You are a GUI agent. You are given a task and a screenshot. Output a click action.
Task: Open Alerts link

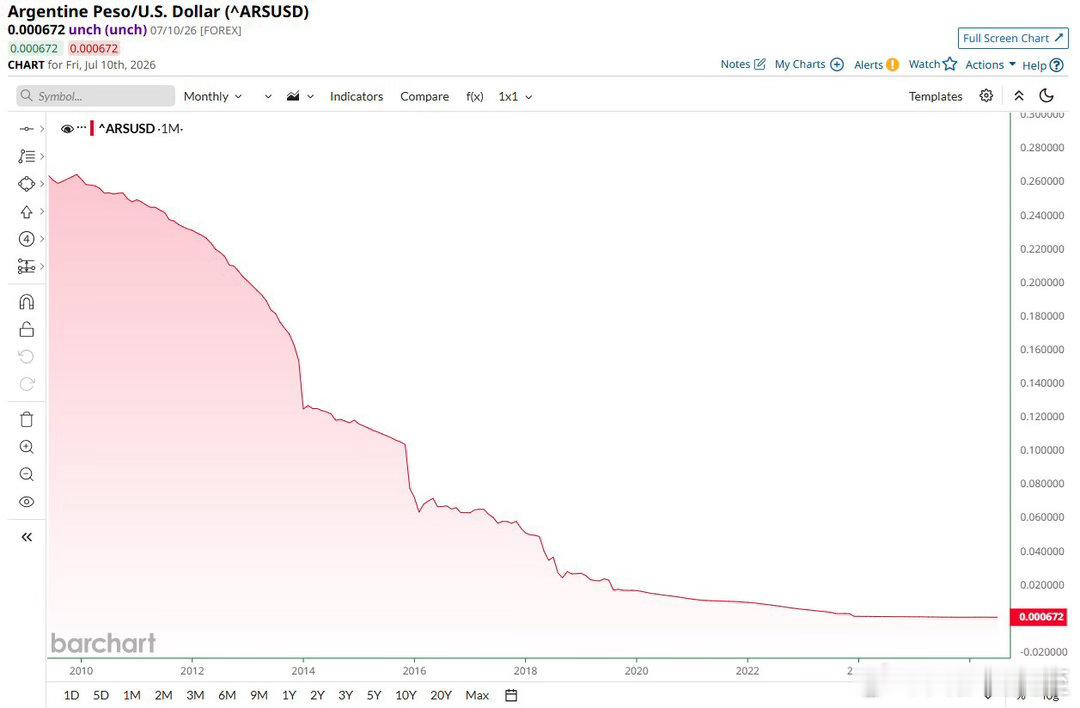pyautogui.click(x=876, y=65)
